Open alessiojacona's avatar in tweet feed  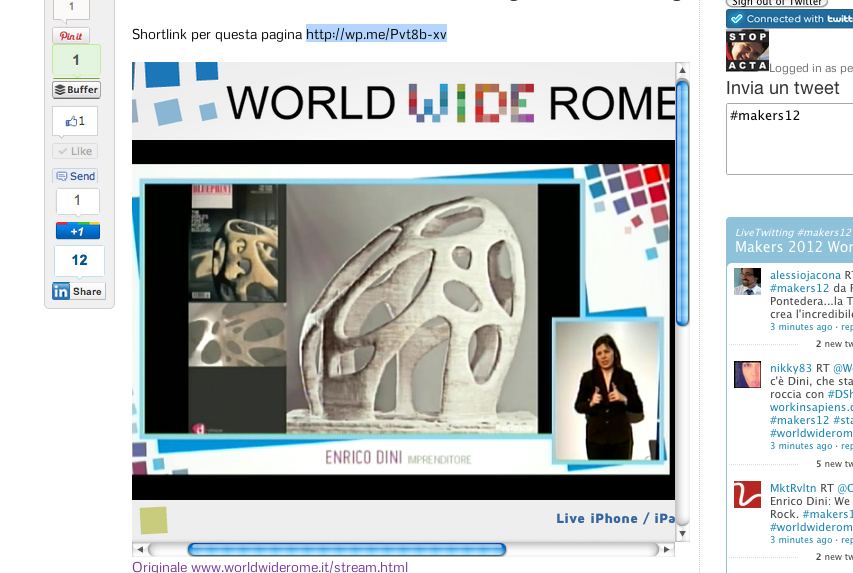click(x=748, y=281)
